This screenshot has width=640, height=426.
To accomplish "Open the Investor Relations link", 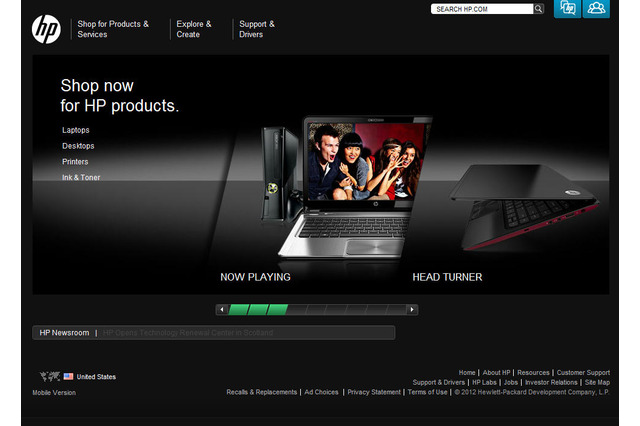I will click(x=551, y=382).
